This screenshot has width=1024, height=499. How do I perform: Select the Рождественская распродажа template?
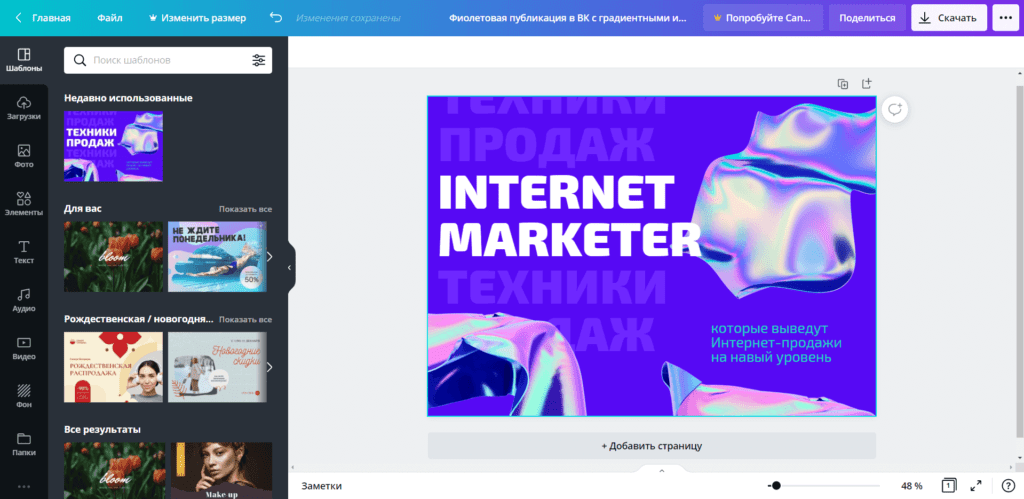(114, 367)
